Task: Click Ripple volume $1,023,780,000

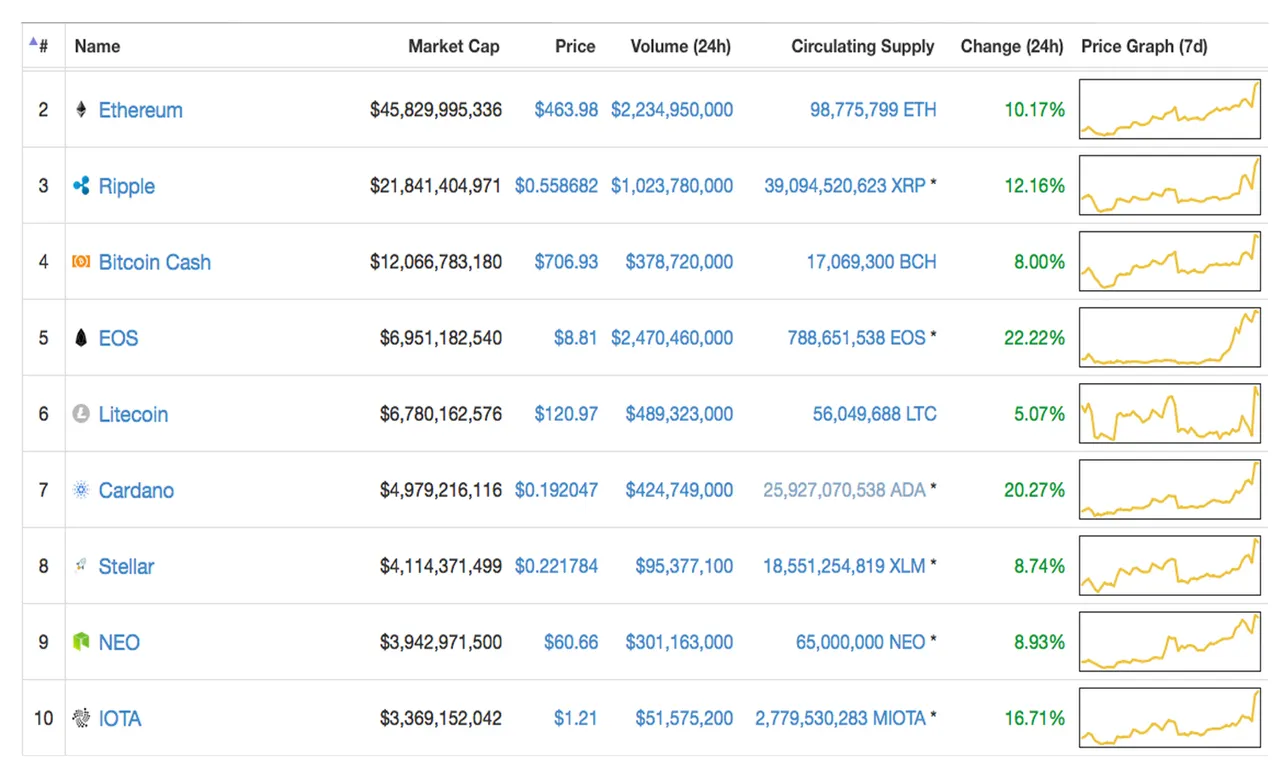Action: point(672,186)
